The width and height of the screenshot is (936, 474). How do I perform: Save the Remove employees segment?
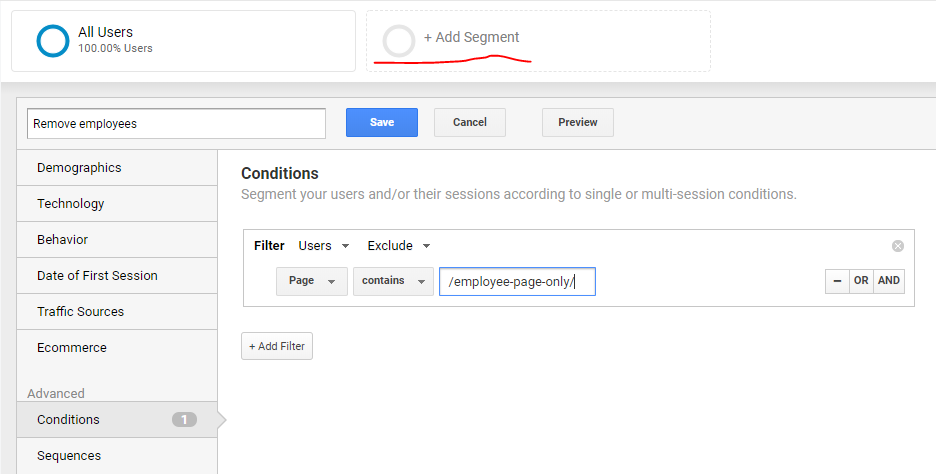coord(382,122)
